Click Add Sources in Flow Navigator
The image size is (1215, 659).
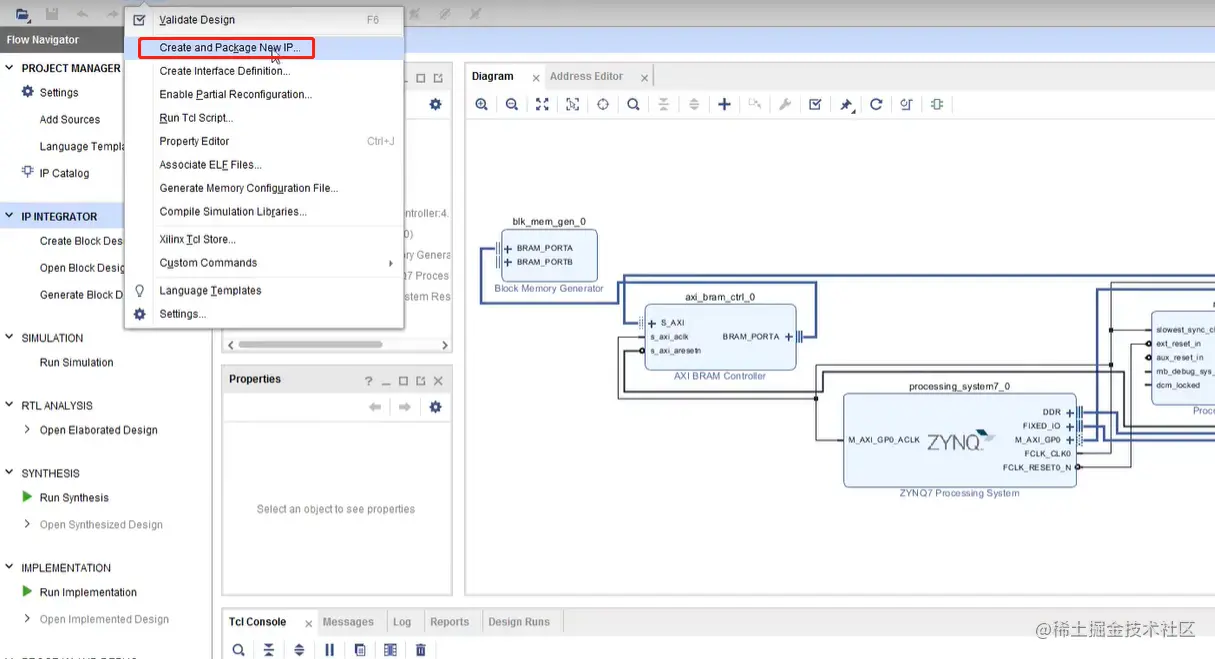click(70, 119)
